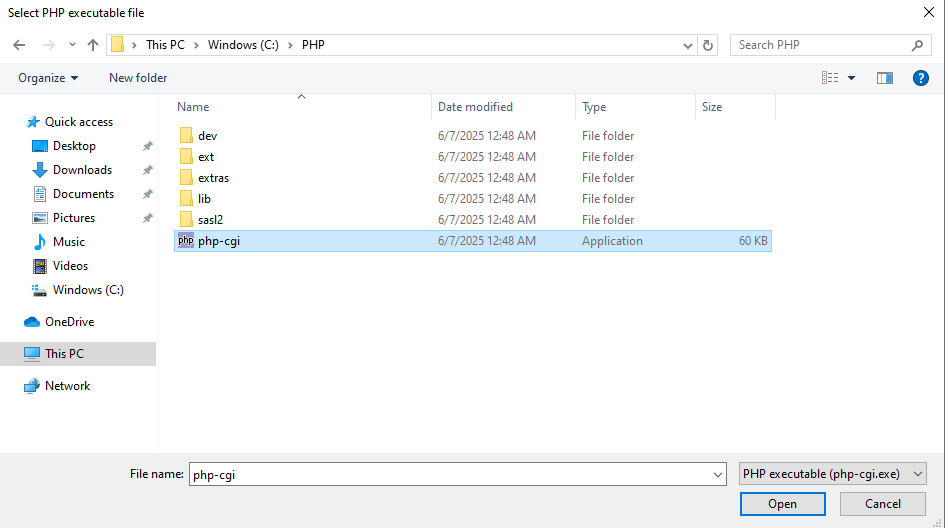Screen dimensions: 948x528
Task: Open Windows (C:) in the sidebar
Action: point(78,290)
